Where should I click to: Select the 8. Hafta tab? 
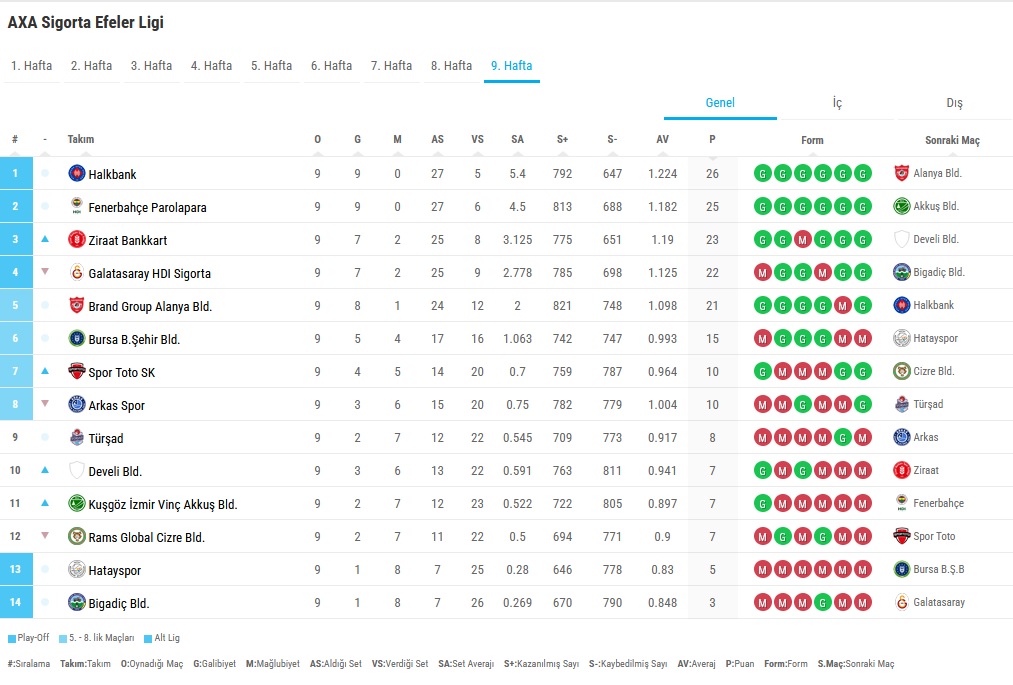pos(452,66)
